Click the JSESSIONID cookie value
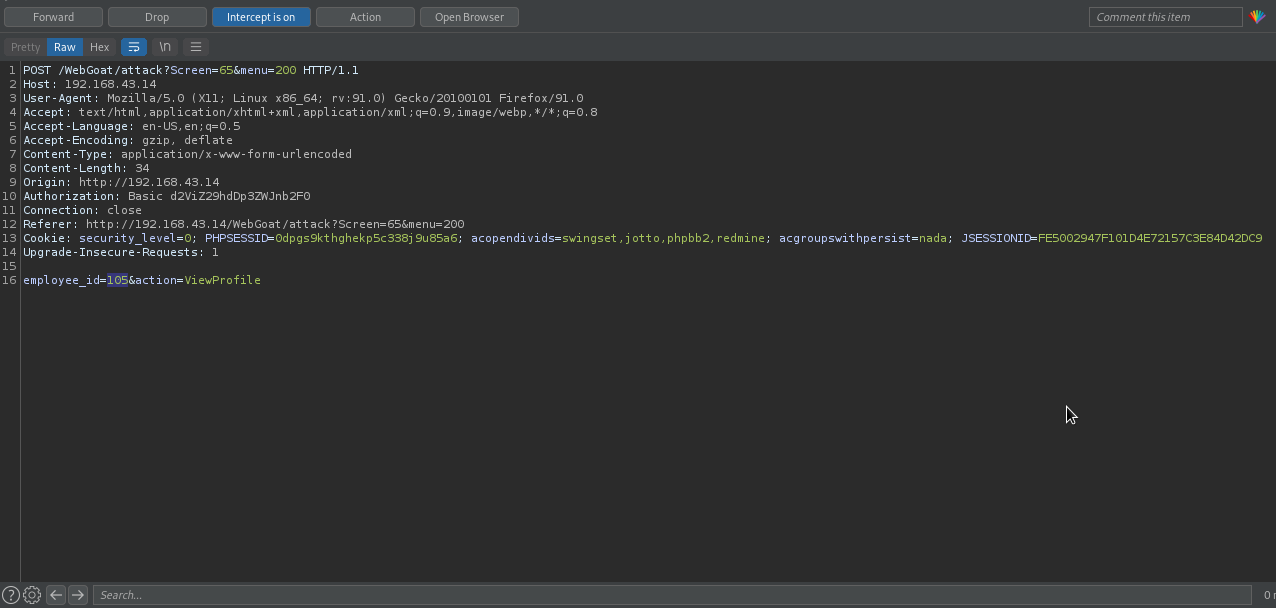 coord(1150,238)
